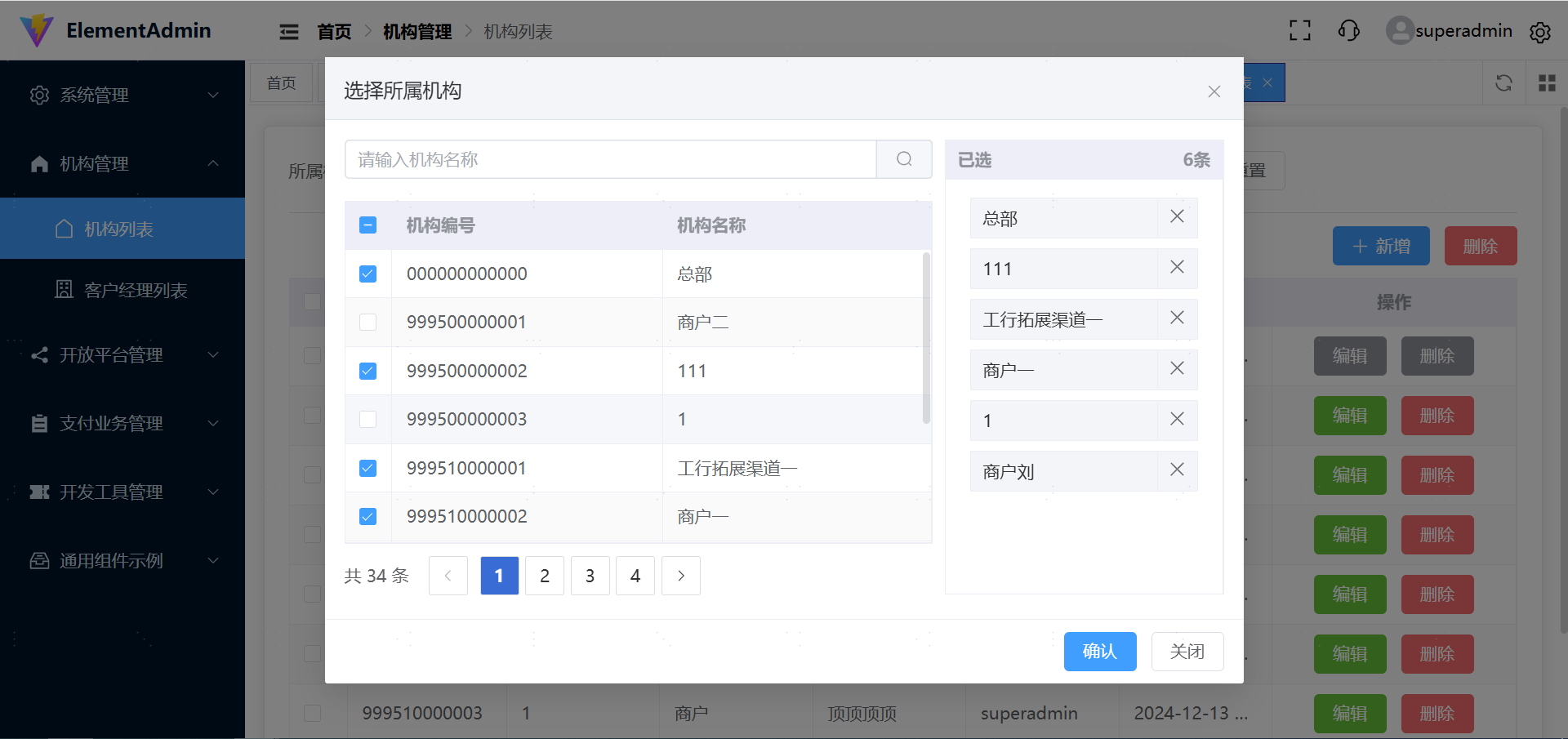Click the 系统管理 gear icon
1568x739 pixels.
pyautogui.click(x=39, y=95)
